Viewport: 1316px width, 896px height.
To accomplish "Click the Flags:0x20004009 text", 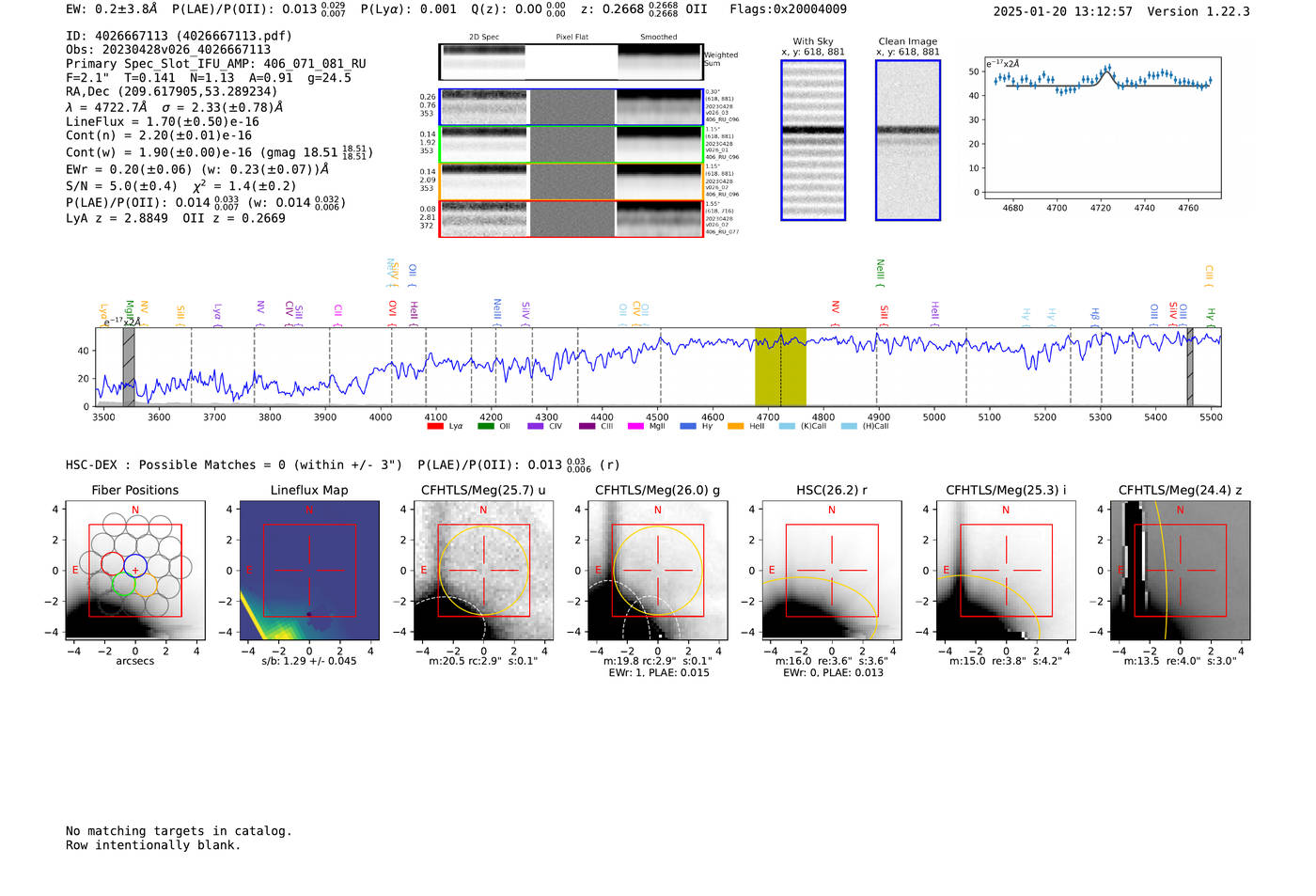I will pos(788,9).
